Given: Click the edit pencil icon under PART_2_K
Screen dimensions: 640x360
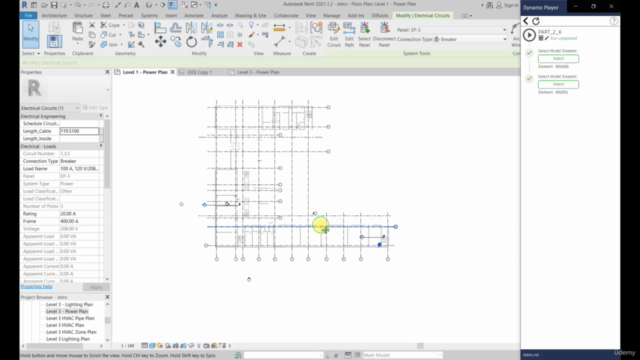Looking at the screenshot, I should (547, 38).
